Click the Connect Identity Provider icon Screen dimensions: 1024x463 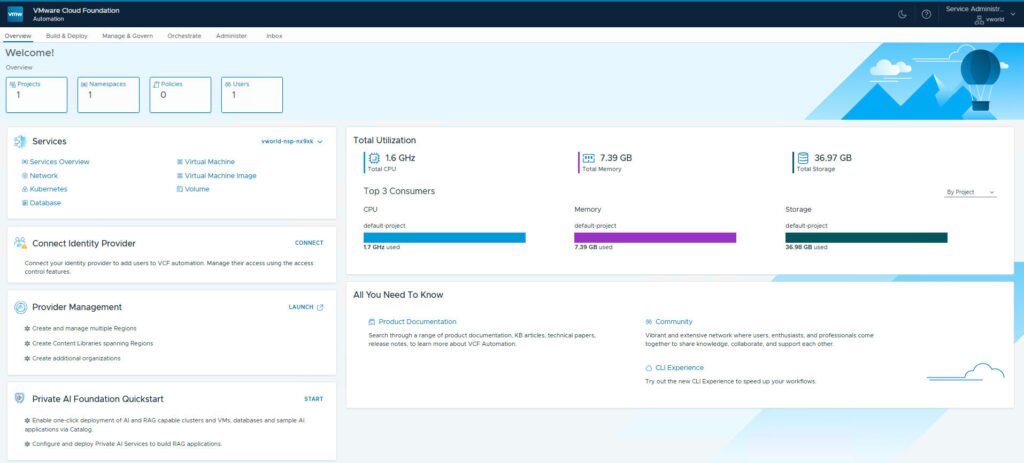point(20,243)
